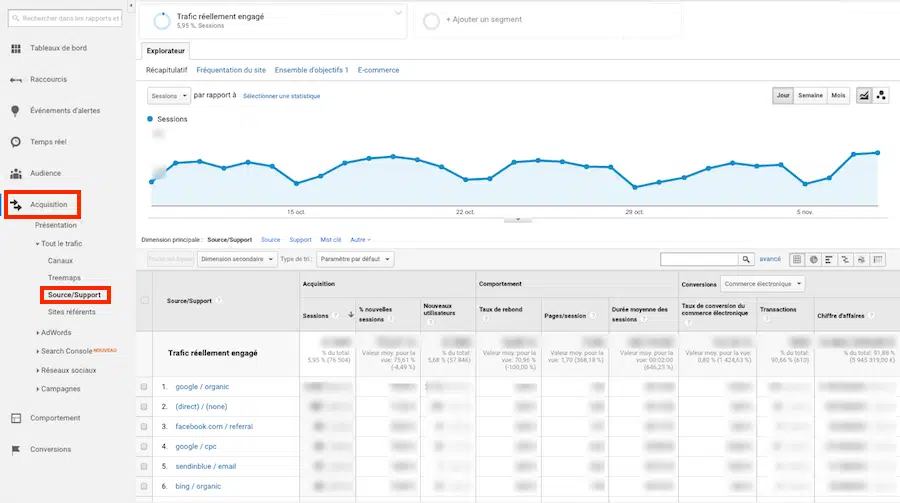This screenshot has height=503, width=900.
Task: Open the Tableaux de bord dashboard icon
Action: (x=16, y=48)
